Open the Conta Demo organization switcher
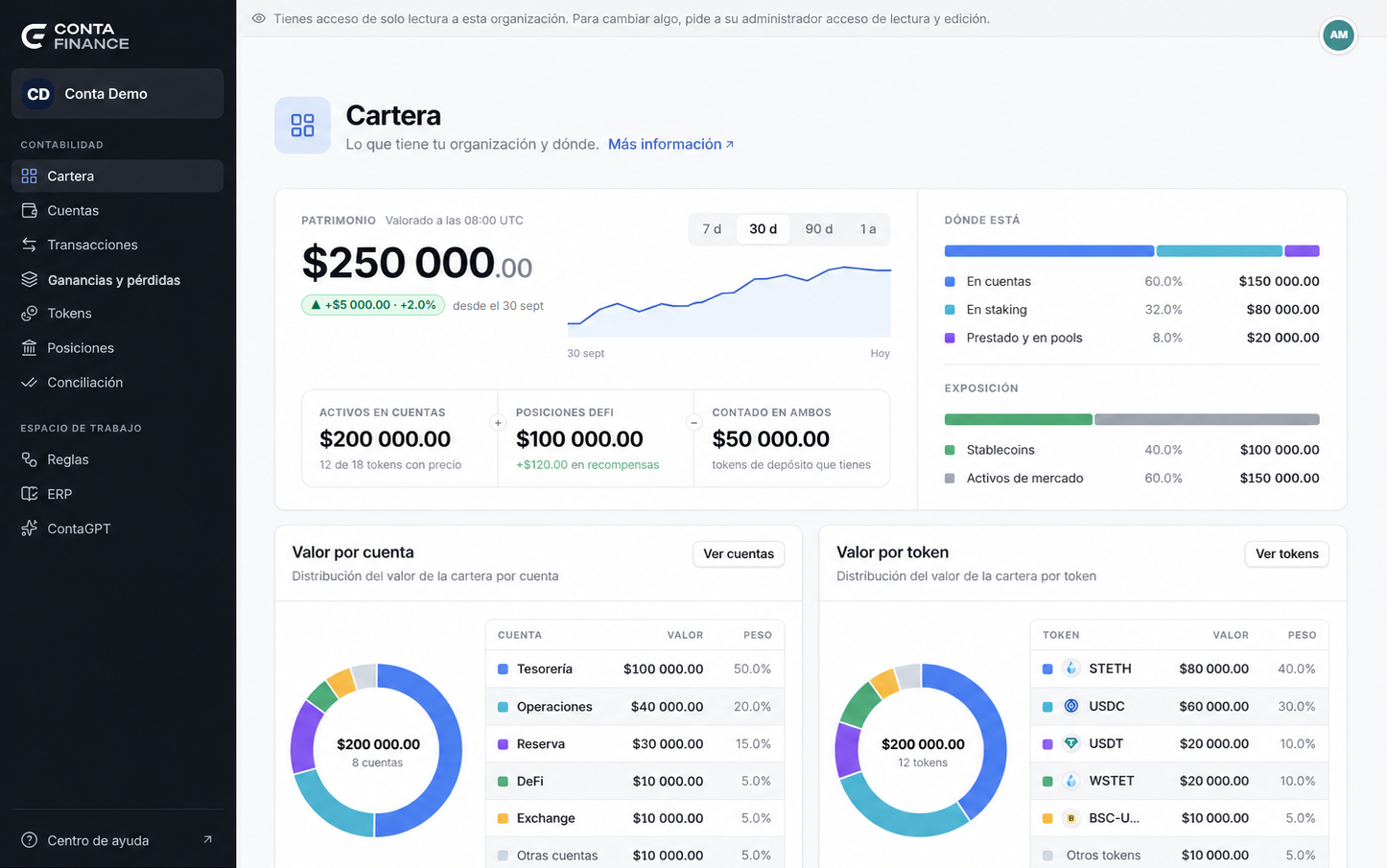 (117, 94)
